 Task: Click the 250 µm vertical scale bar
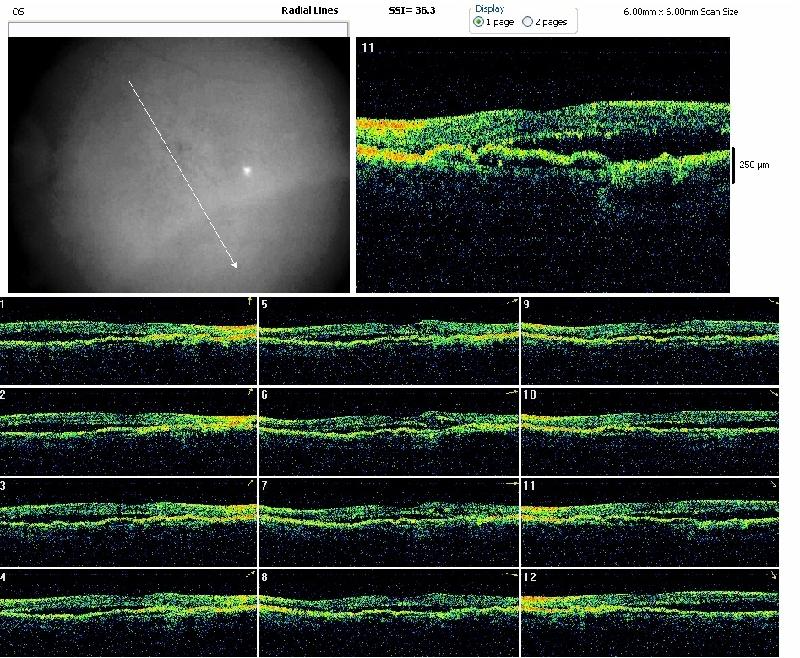pyautogui.click(x=733, y=165)
